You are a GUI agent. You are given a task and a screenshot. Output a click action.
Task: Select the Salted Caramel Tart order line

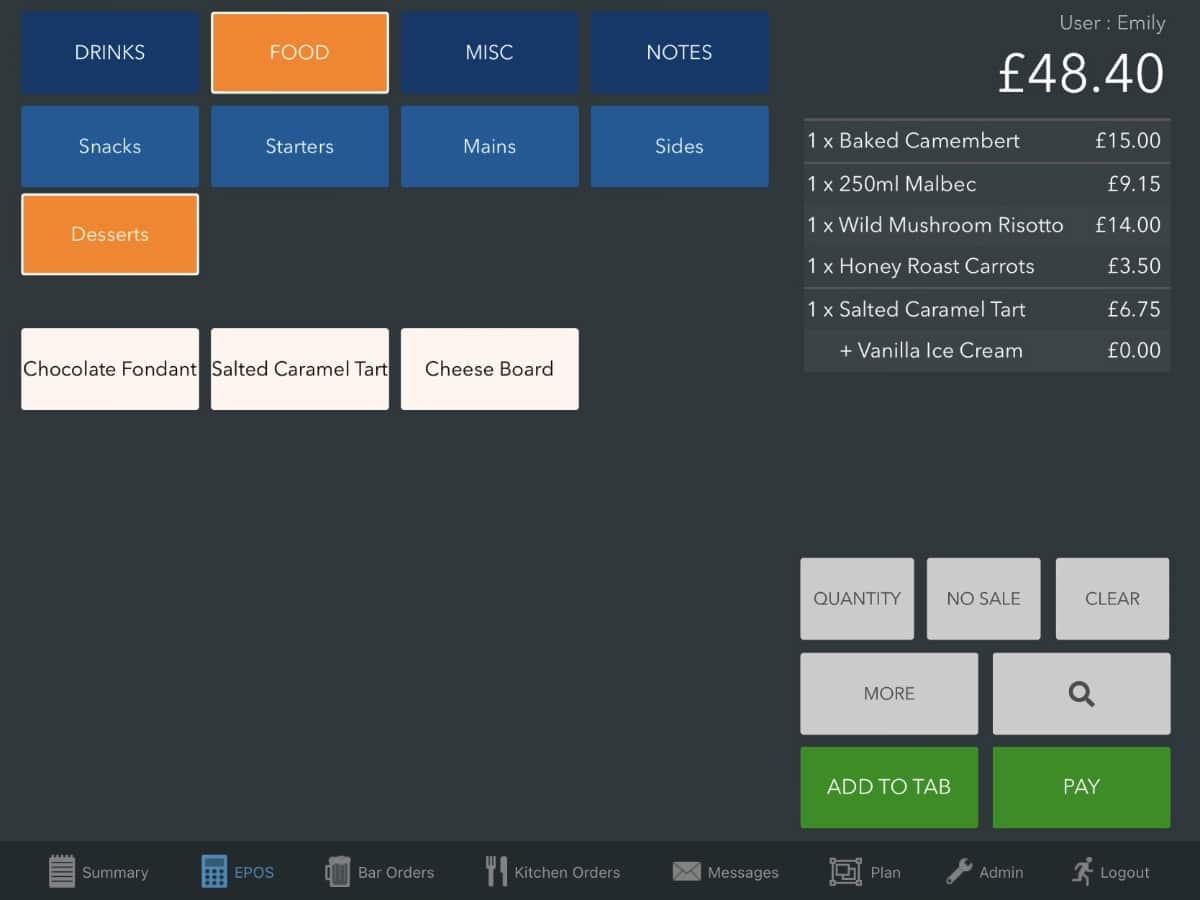click(x=987, y=310)
